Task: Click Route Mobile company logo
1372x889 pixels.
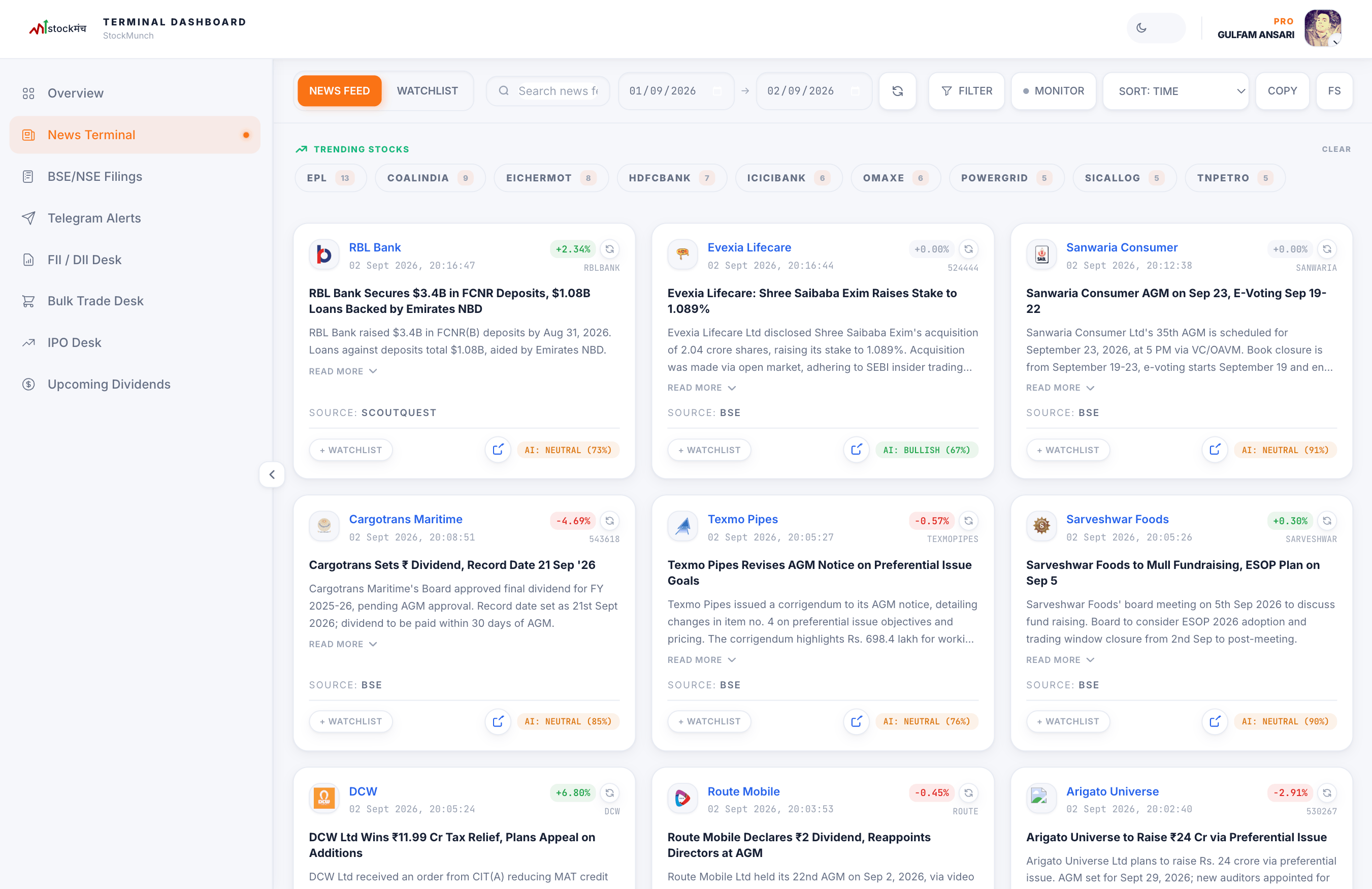Action: (682, 798)
